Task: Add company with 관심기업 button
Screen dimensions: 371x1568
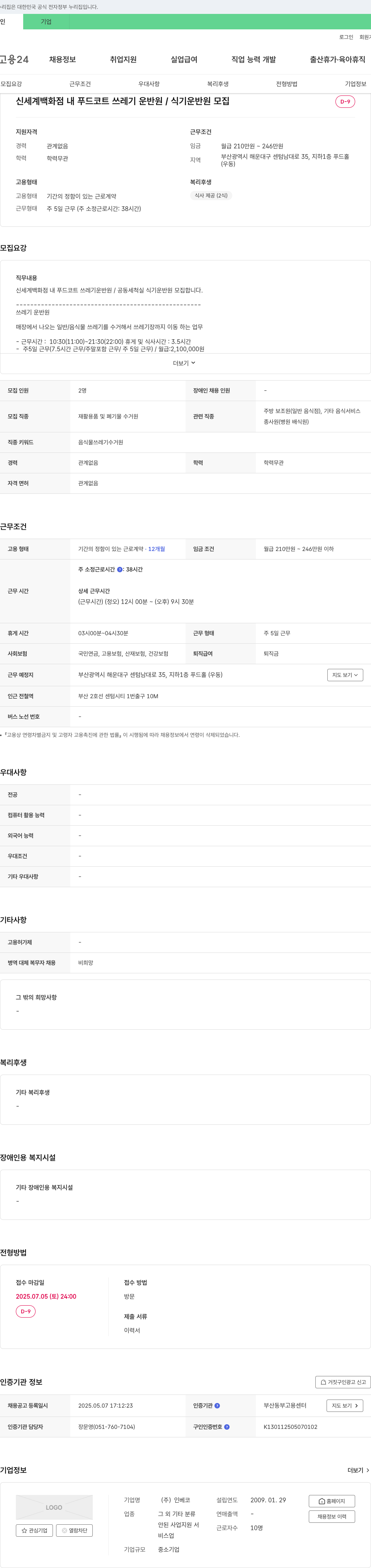Action: pyautogui.click(x=34, y=1531)
